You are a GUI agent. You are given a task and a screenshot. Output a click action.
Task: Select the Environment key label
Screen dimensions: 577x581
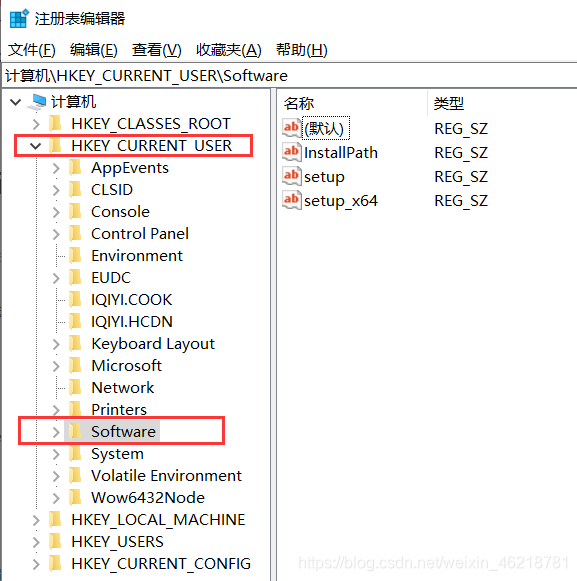pos(137,255)
